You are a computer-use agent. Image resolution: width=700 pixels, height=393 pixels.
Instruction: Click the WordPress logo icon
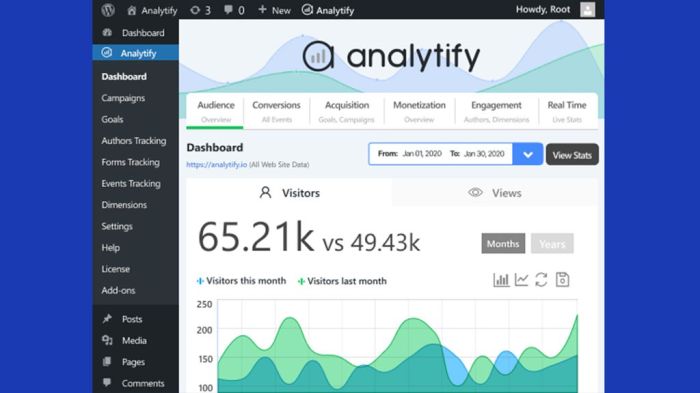pyautogui.click(x=108, y=10)
